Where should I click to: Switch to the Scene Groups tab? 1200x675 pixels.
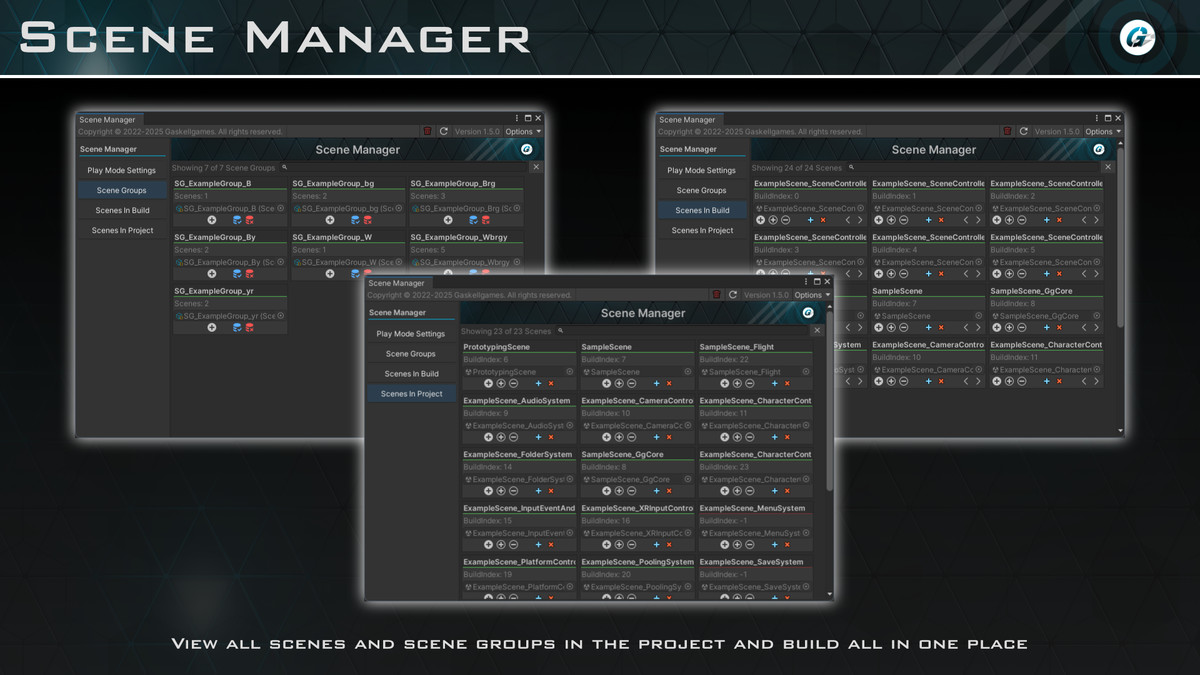[411, 354]
